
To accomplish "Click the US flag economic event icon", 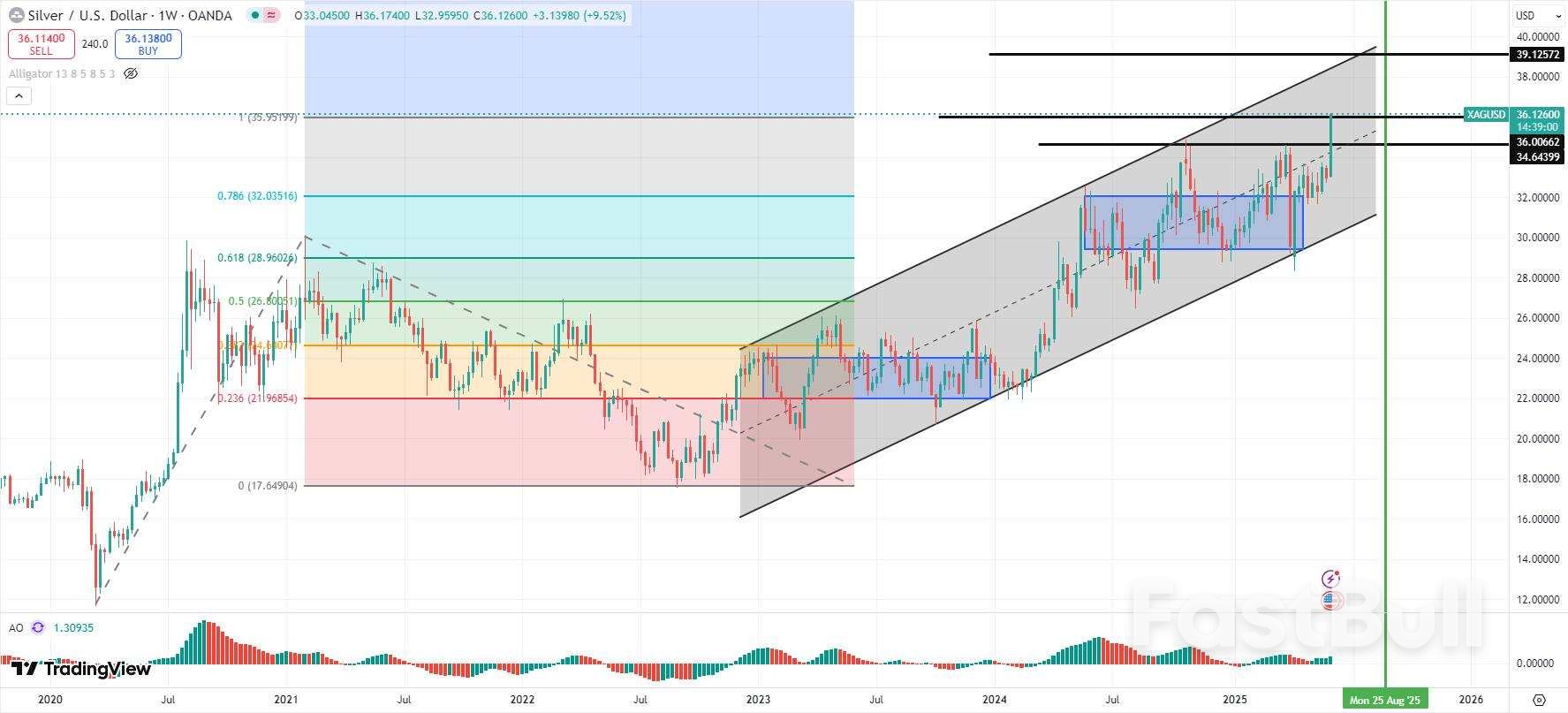I will 1330,601.
